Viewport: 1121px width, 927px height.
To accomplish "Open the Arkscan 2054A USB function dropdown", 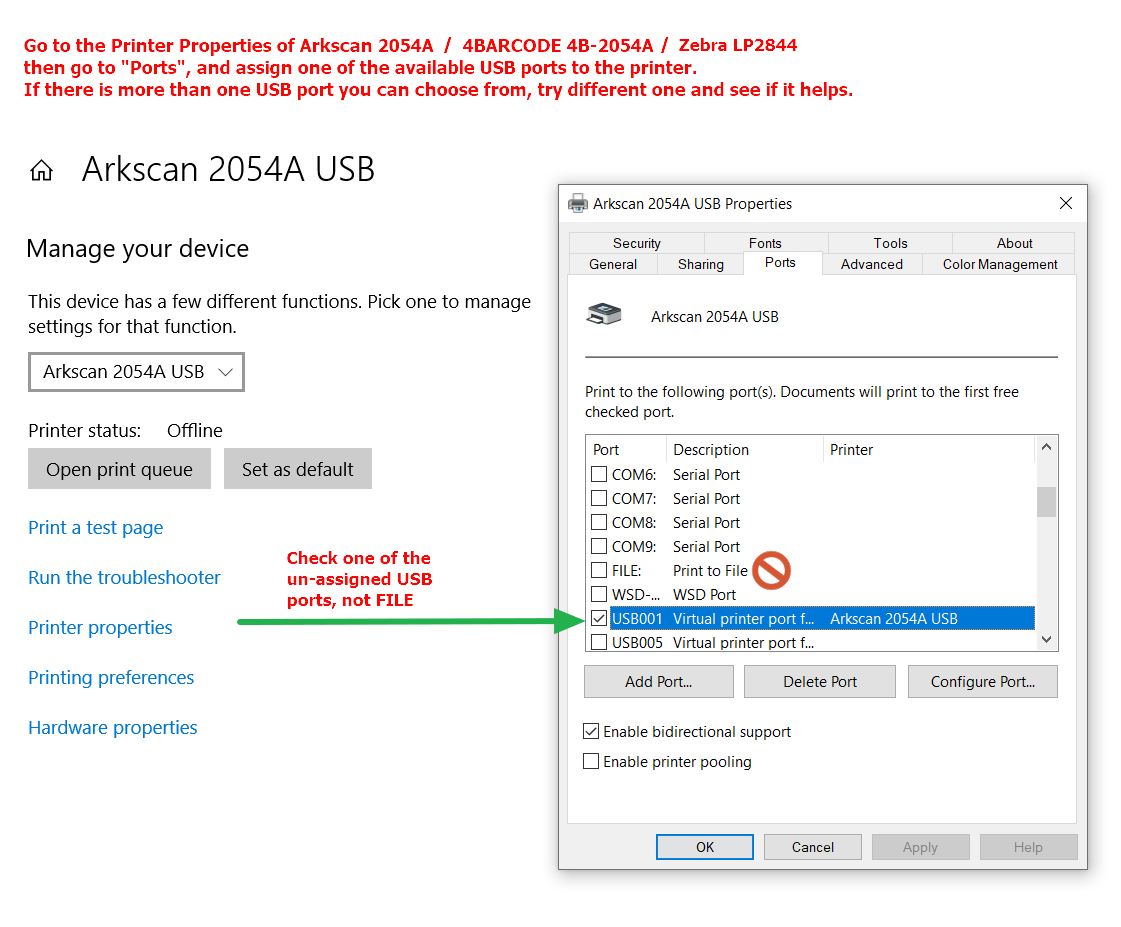I will tap(137, 372).
